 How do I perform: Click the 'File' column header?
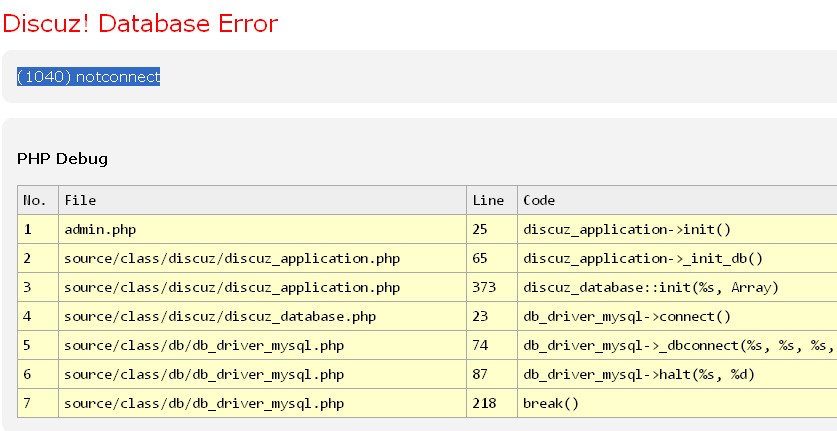click(x=80, y=201)
